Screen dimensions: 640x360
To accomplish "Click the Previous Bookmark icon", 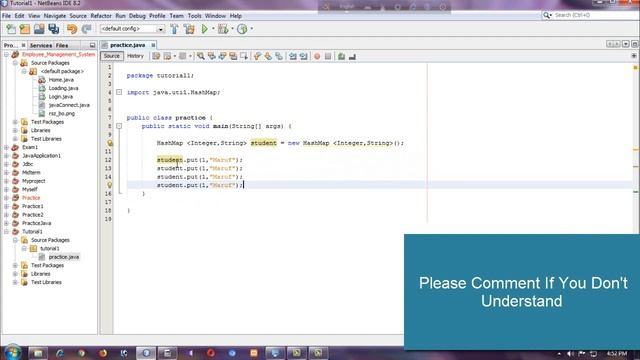I will click(x=257, y=56).
